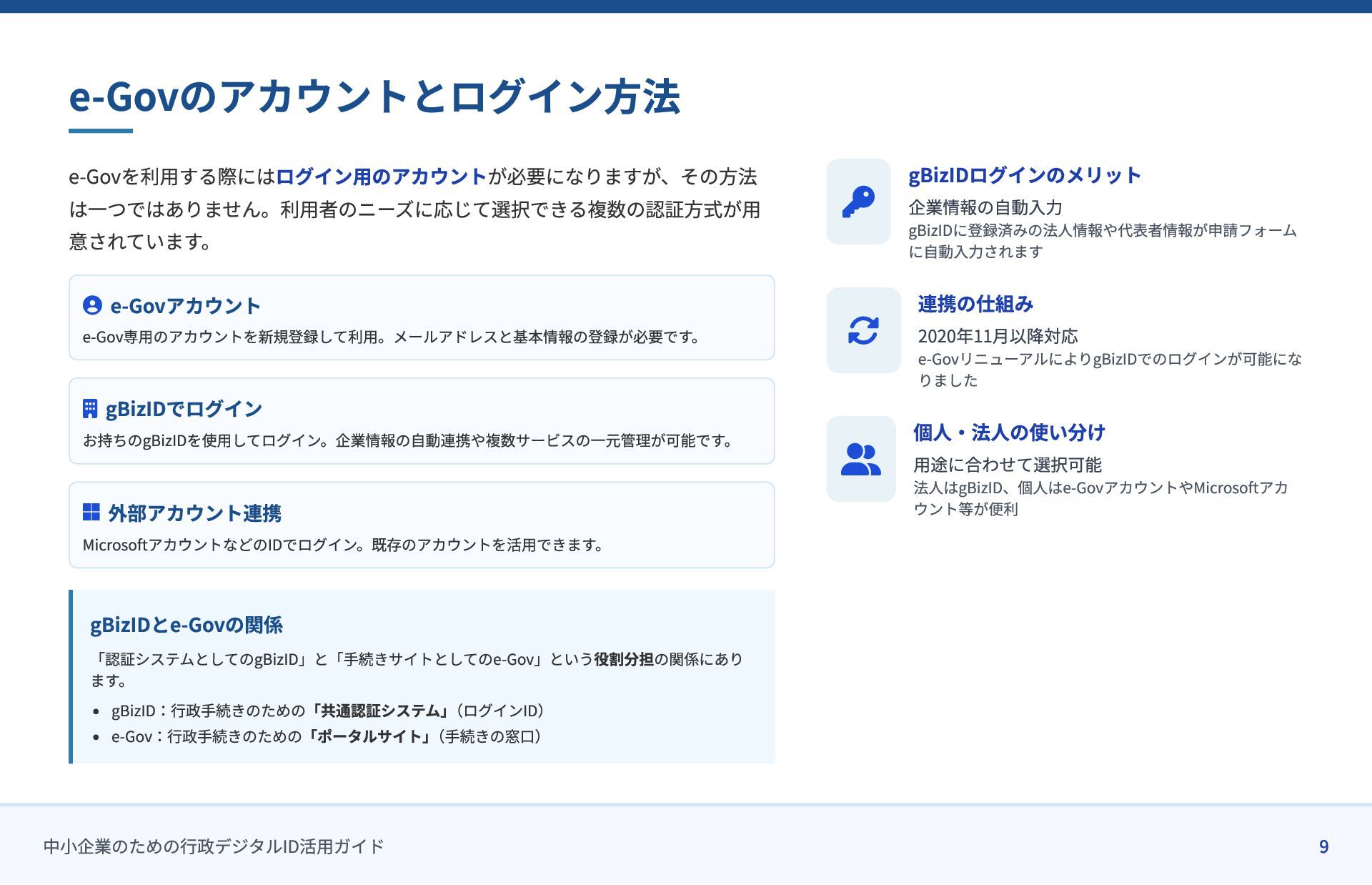Select the 外部アカウント連携 card heading
This screenshot has height=885, width=1372.
(x=194, y=513)
